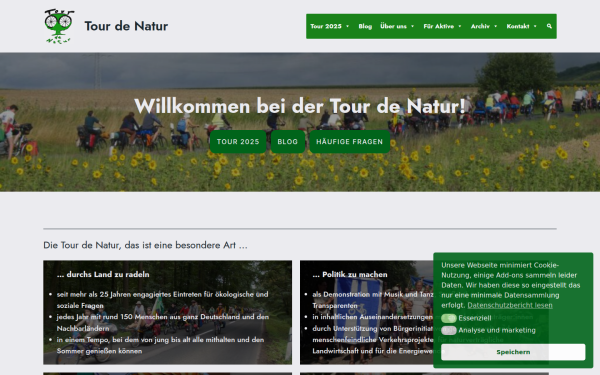This screenshot has height=375, width=600.
Task: Click the 'seit mehr als 25 Jahren' bullet text
Action: coord(162,300)
